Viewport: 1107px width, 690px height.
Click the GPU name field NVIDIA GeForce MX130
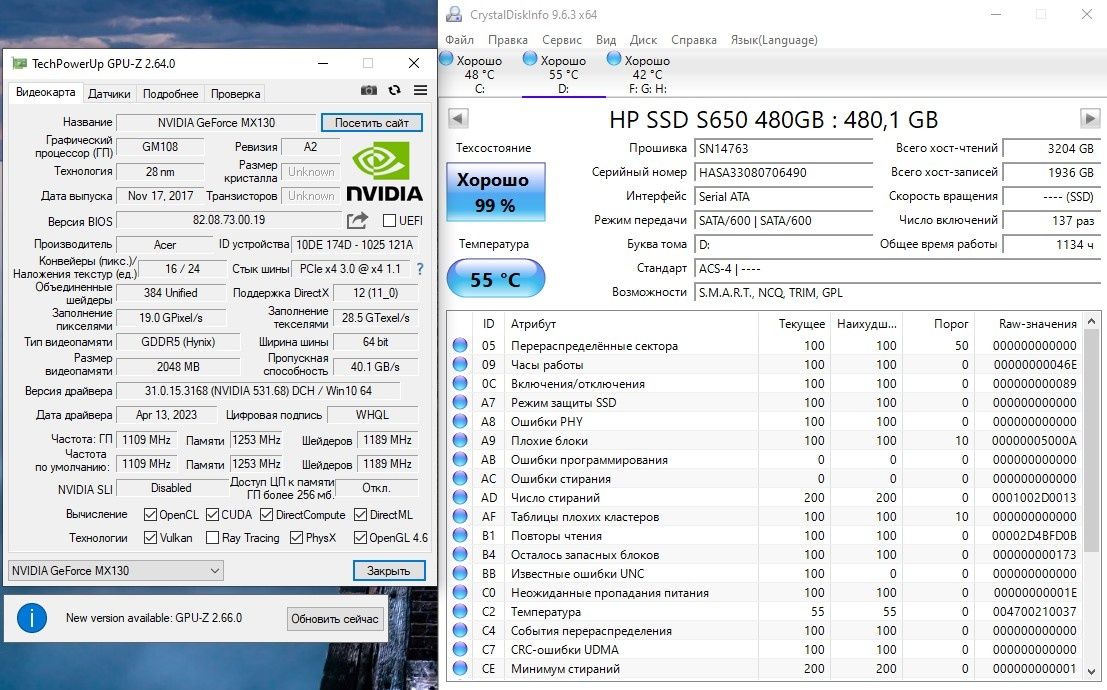216,122
